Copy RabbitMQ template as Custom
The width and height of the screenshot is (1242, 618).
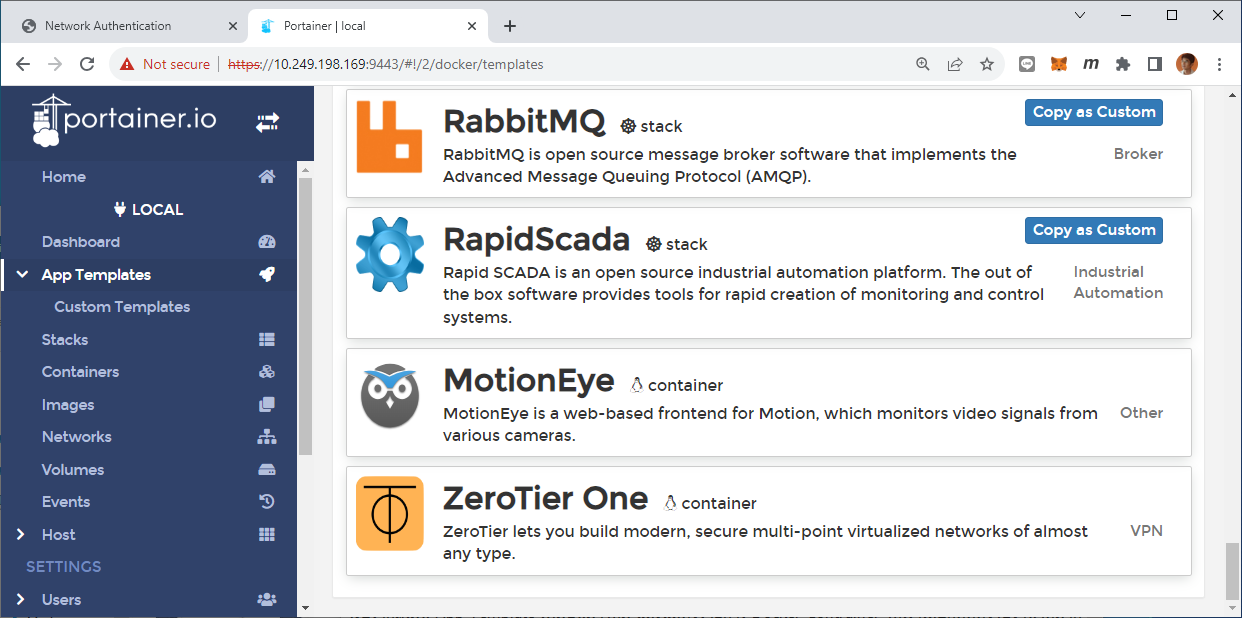click(1093, 112)
